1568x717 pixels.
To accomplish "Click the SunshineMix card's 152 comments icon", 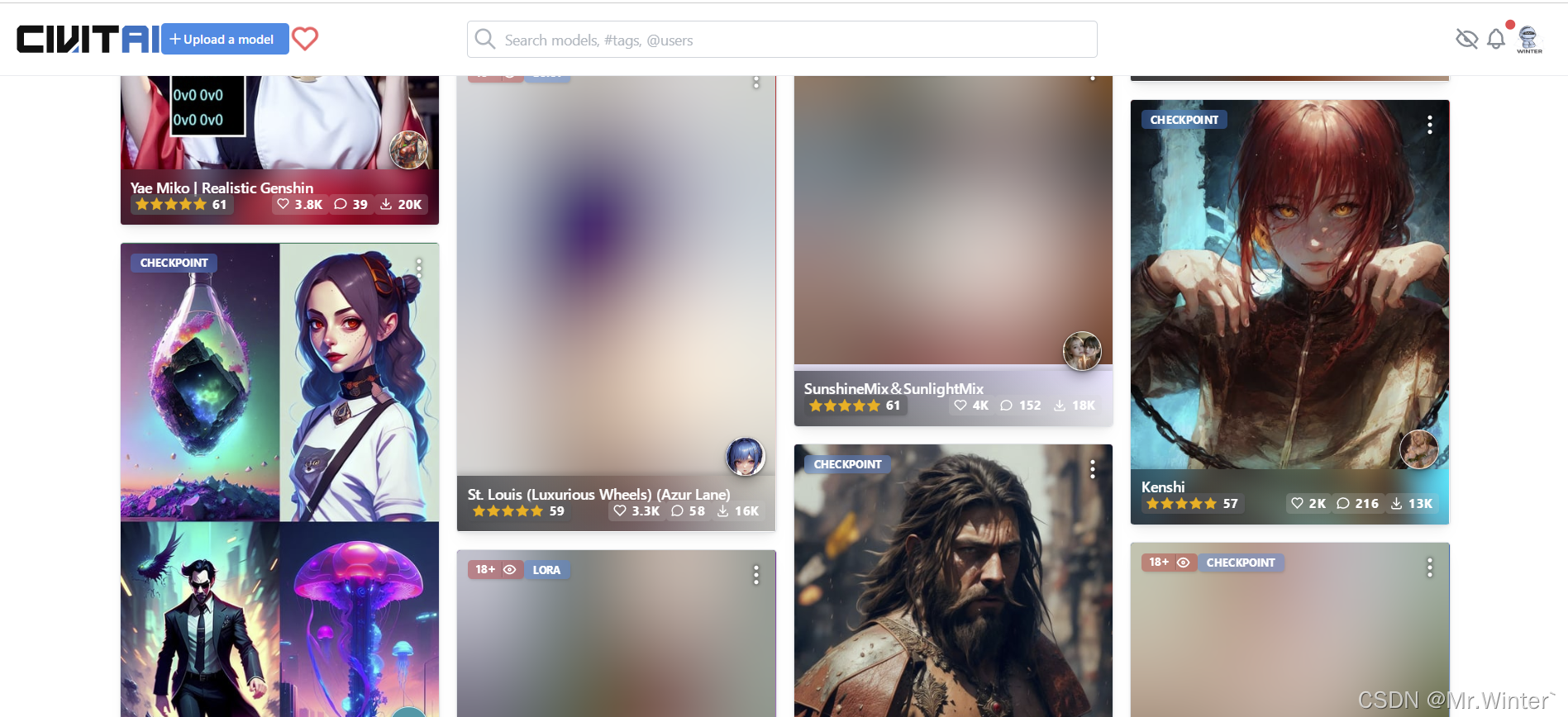I will click(x=1007, y=406).
